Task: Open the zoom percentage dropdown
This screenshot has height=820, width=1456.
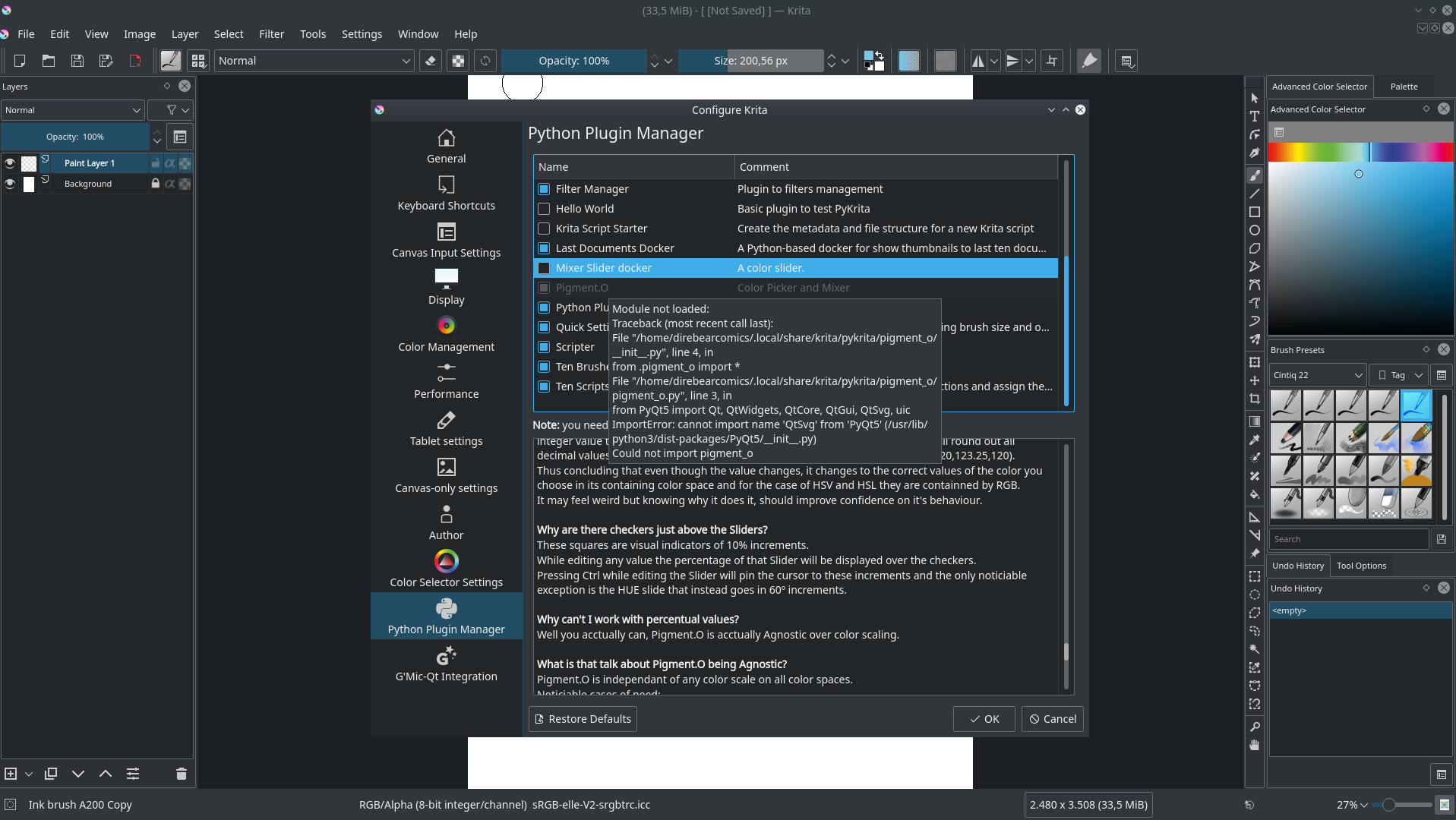Action: click(1353, 805)
